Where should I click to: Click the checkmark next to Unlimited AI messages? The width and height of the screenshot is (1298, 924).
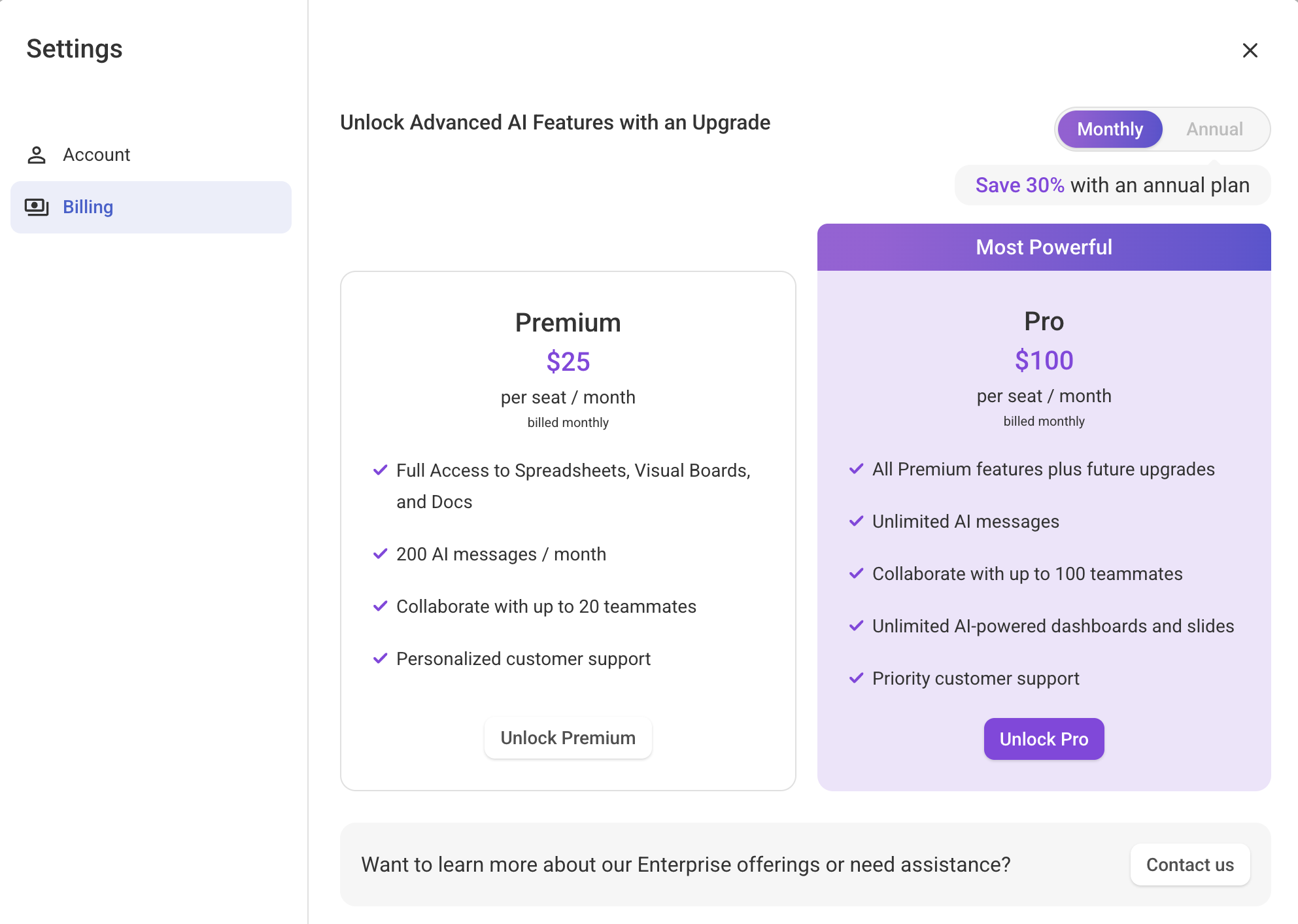(x=857, y=521)
